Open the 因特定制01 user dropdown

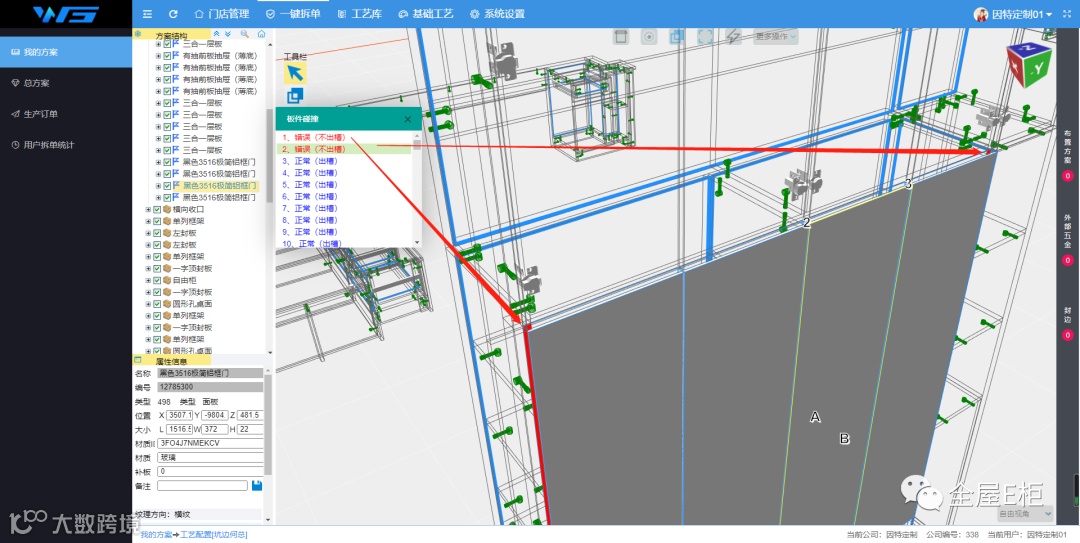coord(1022,14)
